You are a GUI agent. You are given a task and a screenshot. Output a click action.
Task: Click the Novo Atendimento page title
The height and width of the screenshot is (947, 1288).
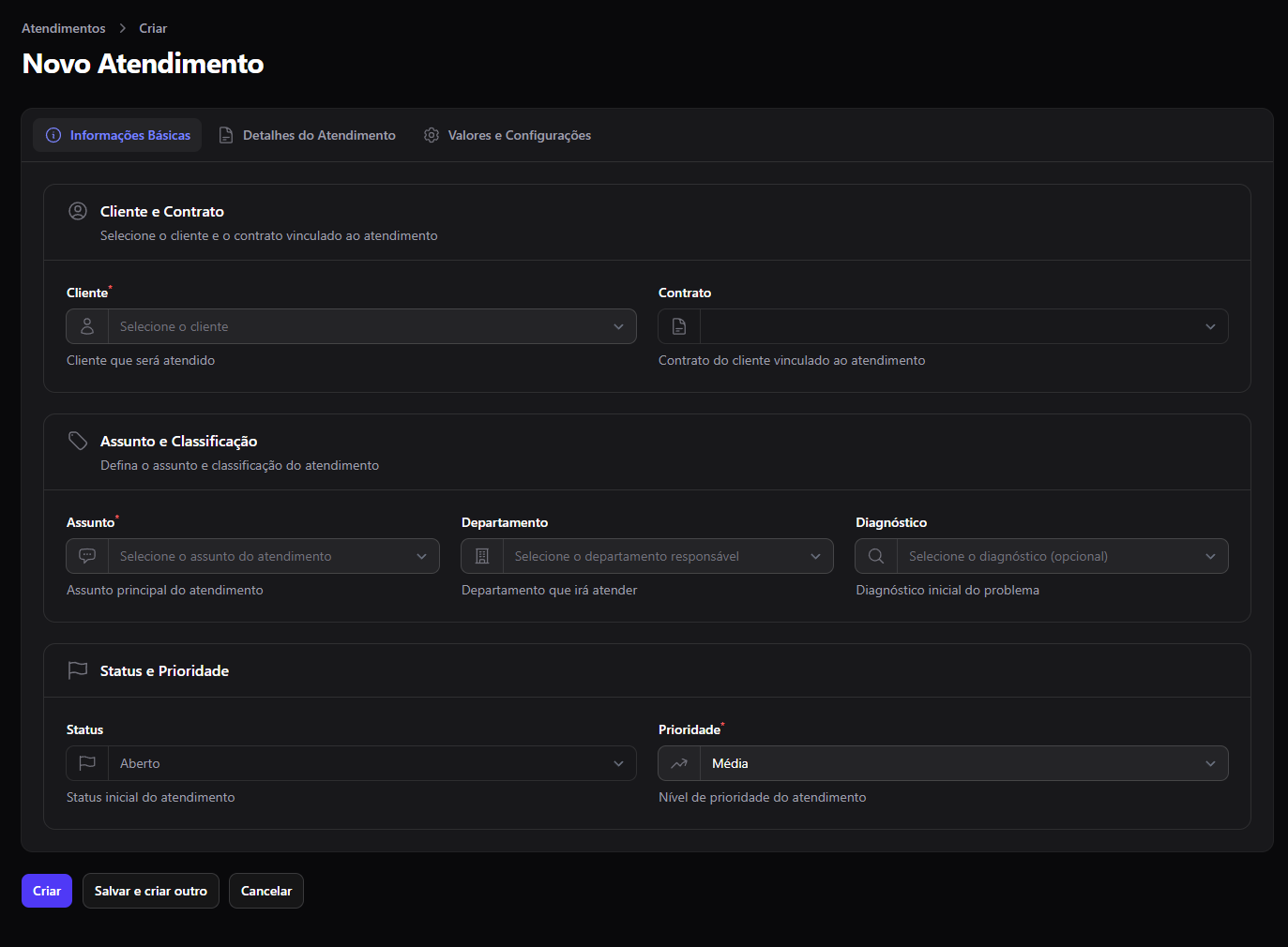coord(143,63)
